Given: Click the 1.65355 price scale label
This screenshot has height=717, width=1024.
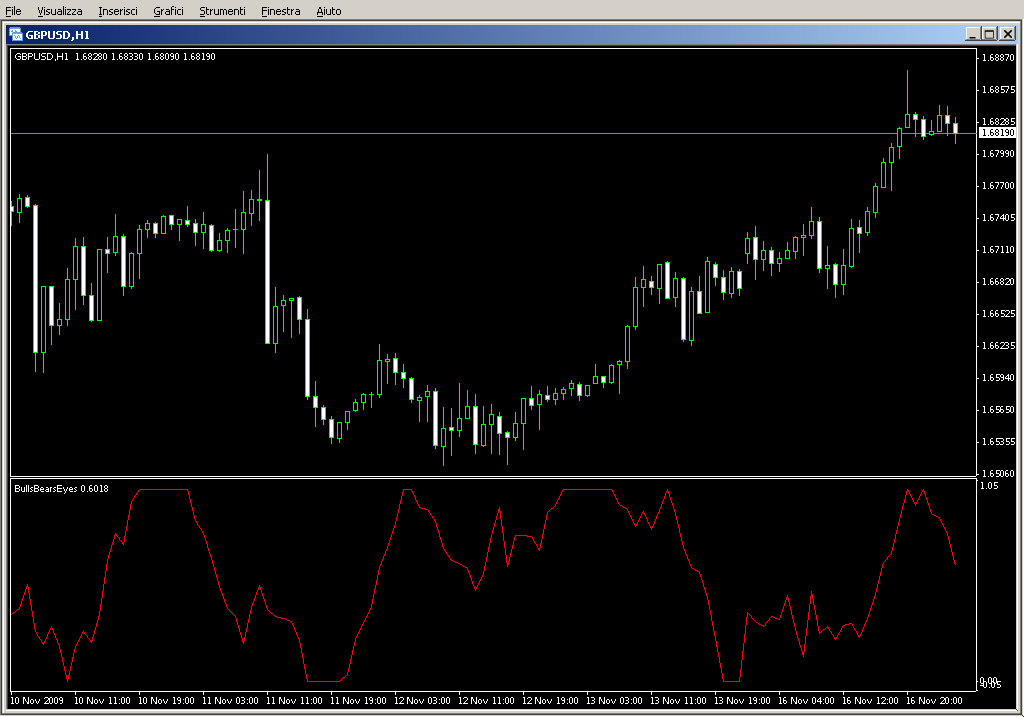Looking at the screenshot, I should pyautogui.click(x=999, y=441).
